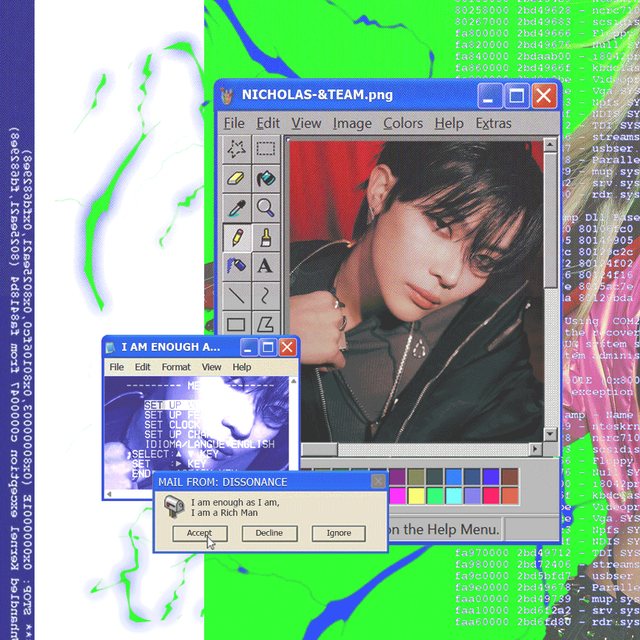This screenshot has height=640, width=640.
Task: Click Paint canvas scroll down arrow
Action: [x=550, y=435]
